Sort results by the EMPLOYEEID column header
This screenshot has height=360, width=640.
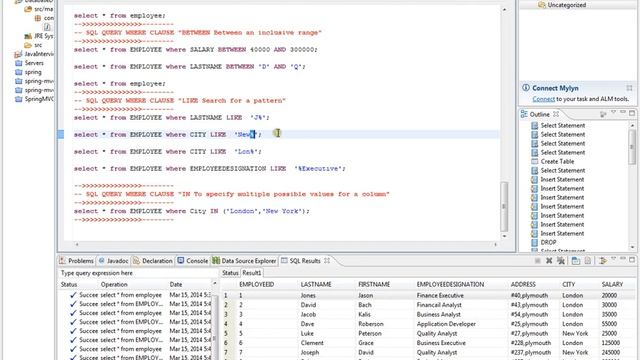[256, 284]
